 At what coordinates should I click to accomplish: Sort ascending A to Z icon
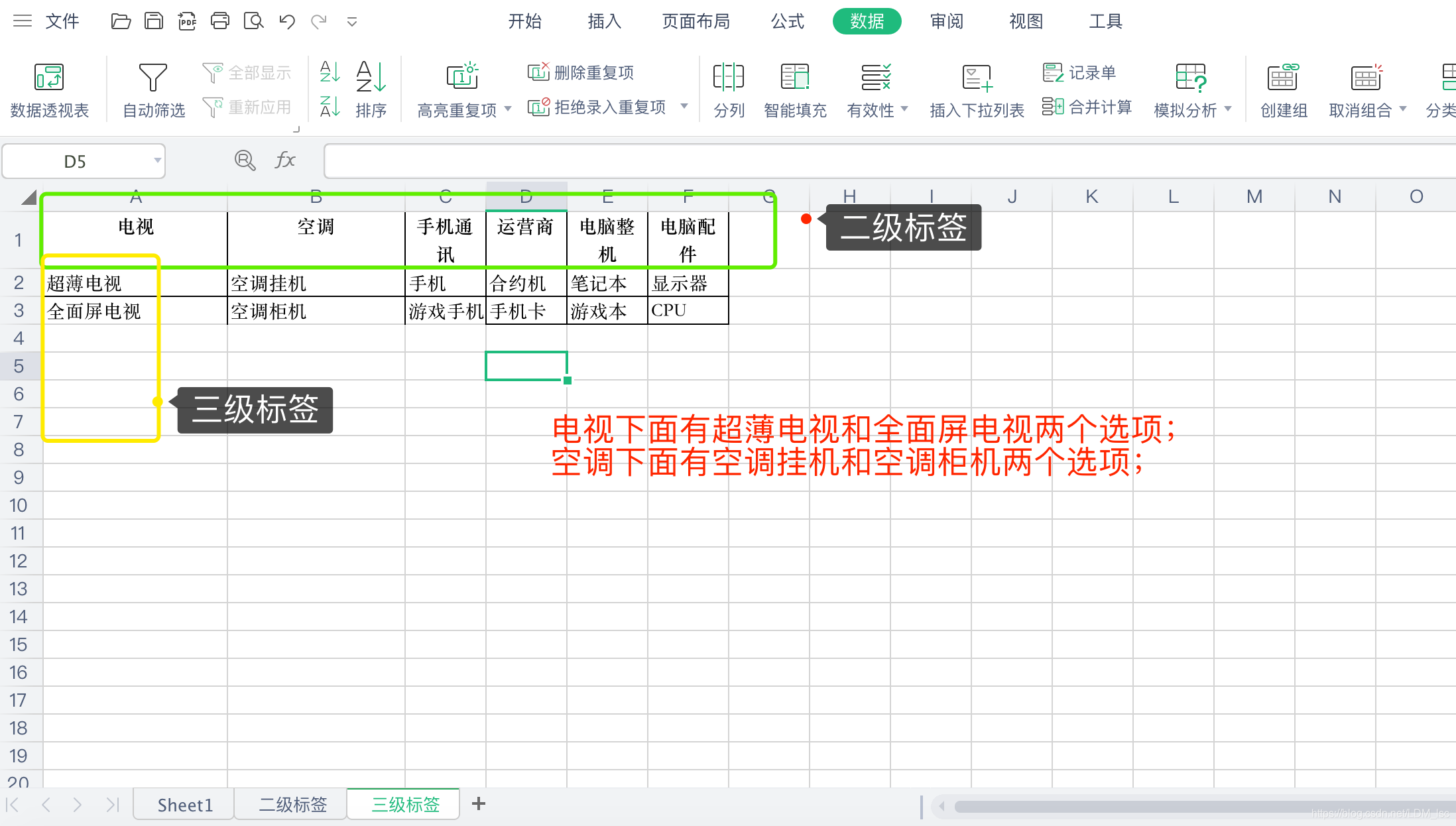click(x=330, y=72)
